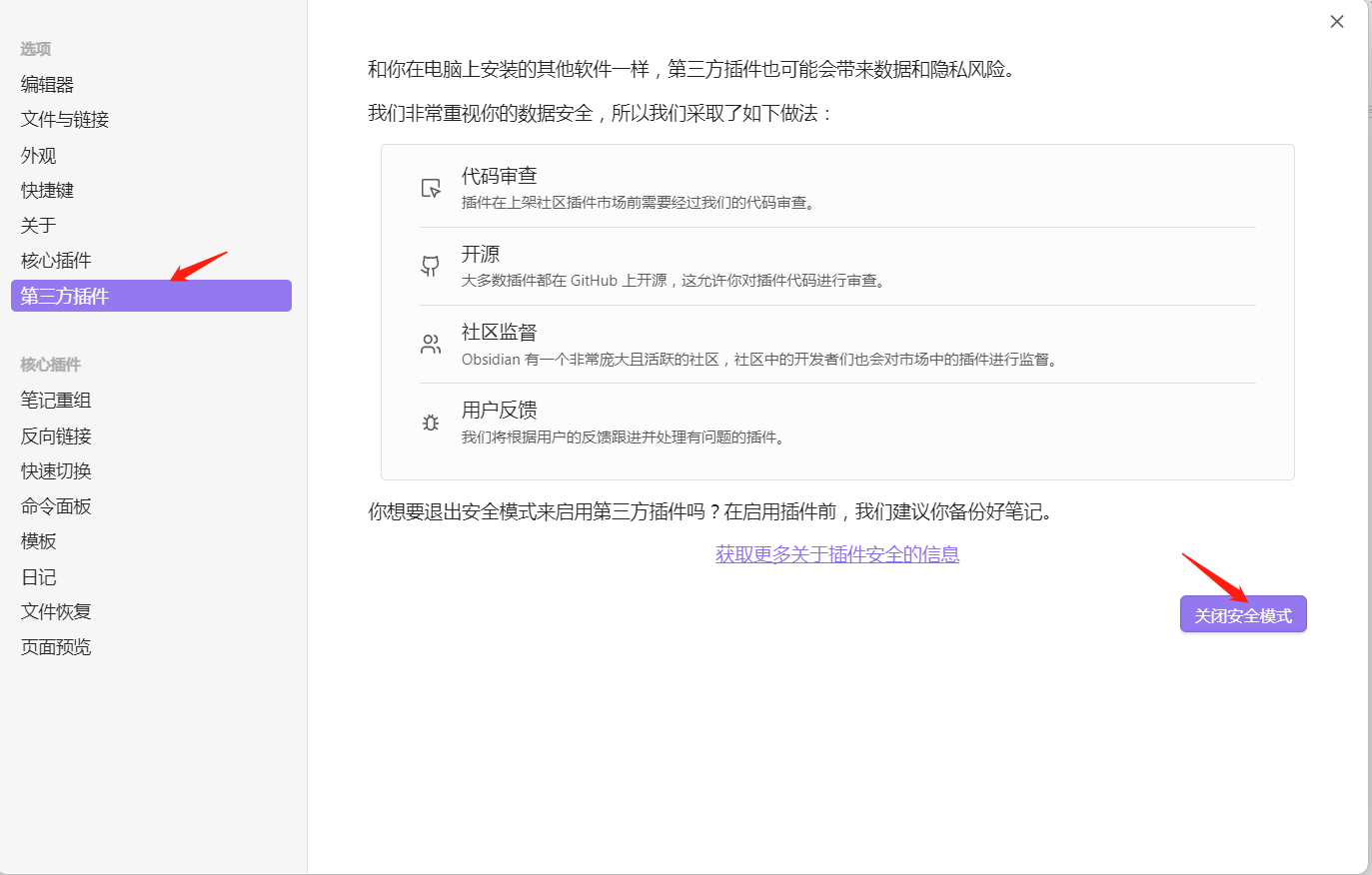Click the first paragraph about 数据和隐私风险
The image size is (1372, 875).
[692, 69]
